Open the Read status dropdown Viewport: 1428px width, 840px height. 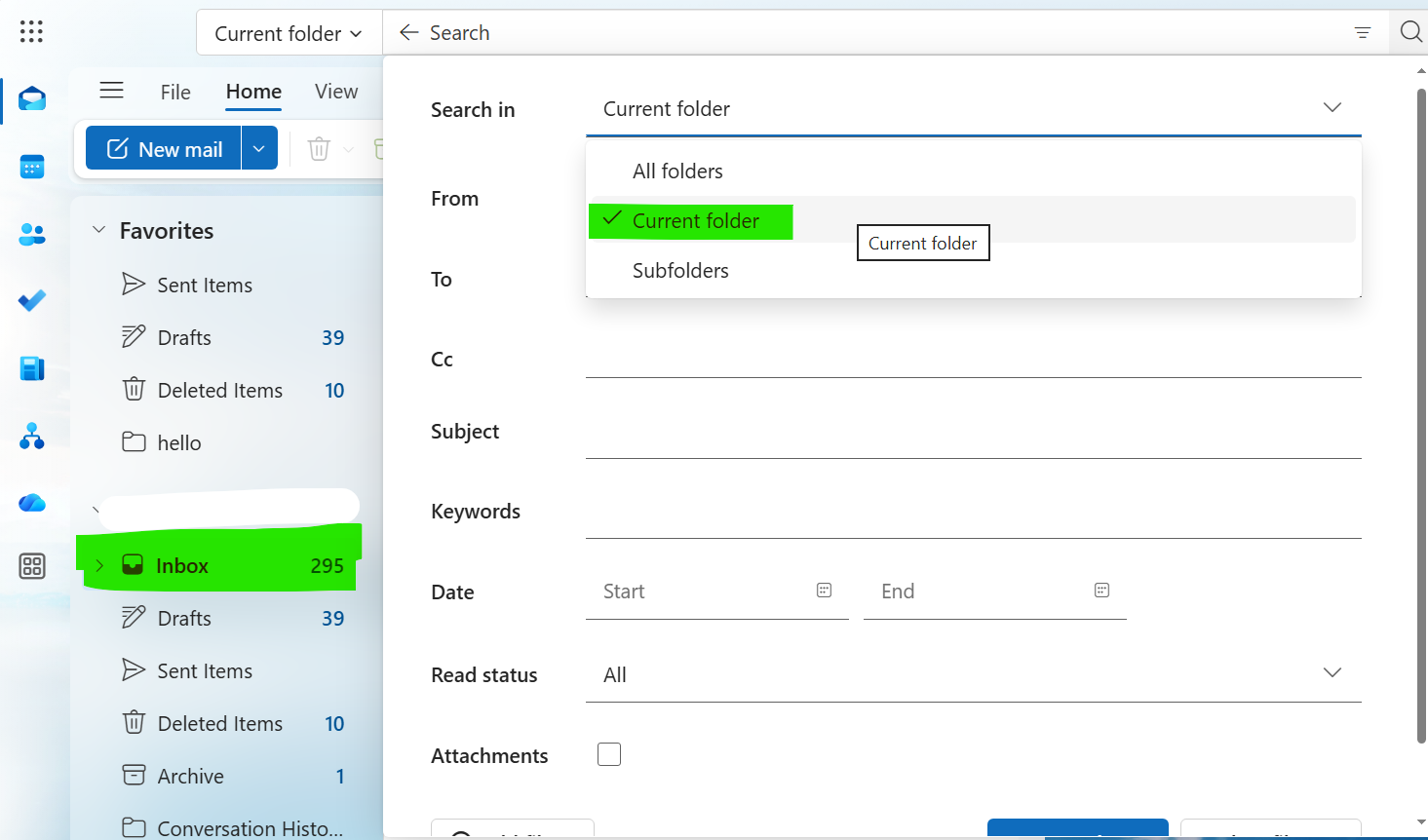coord(973,674)
